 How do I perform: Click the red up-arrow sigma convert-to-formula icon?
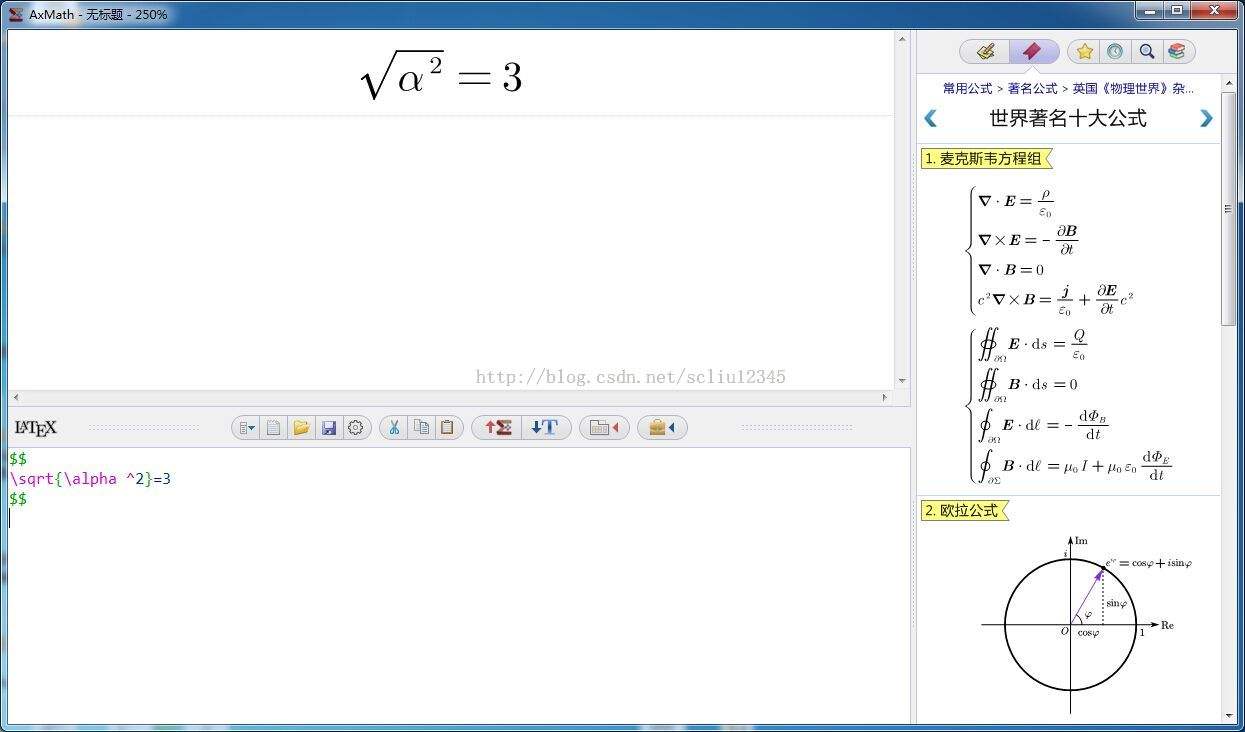498,428
